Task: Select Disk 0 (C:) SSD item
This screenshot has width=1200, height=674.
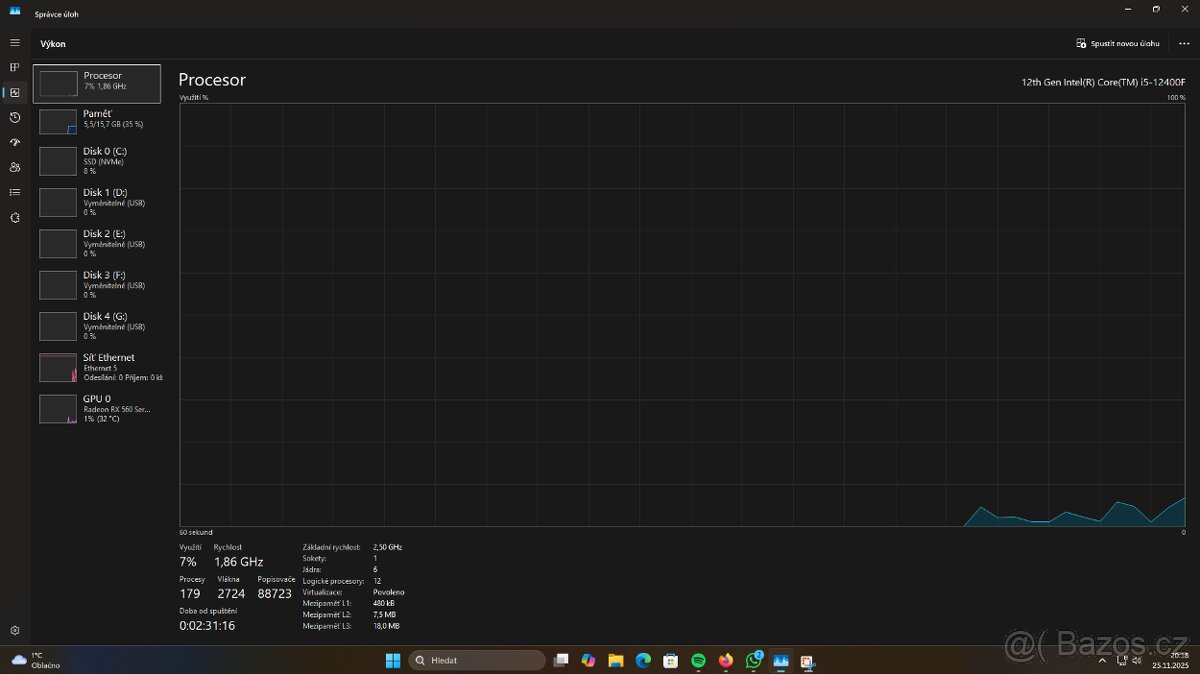Action: 97,161
